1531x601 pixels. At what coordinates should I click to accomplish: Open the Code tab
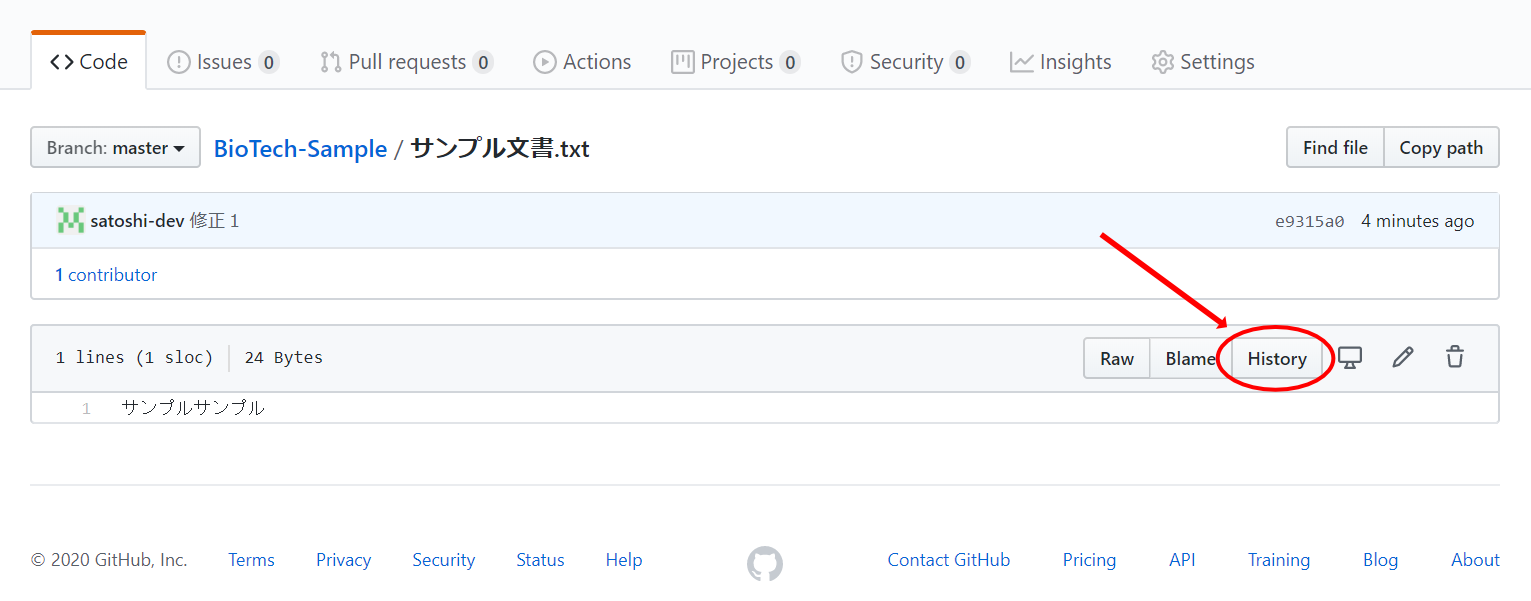[89, 62]
